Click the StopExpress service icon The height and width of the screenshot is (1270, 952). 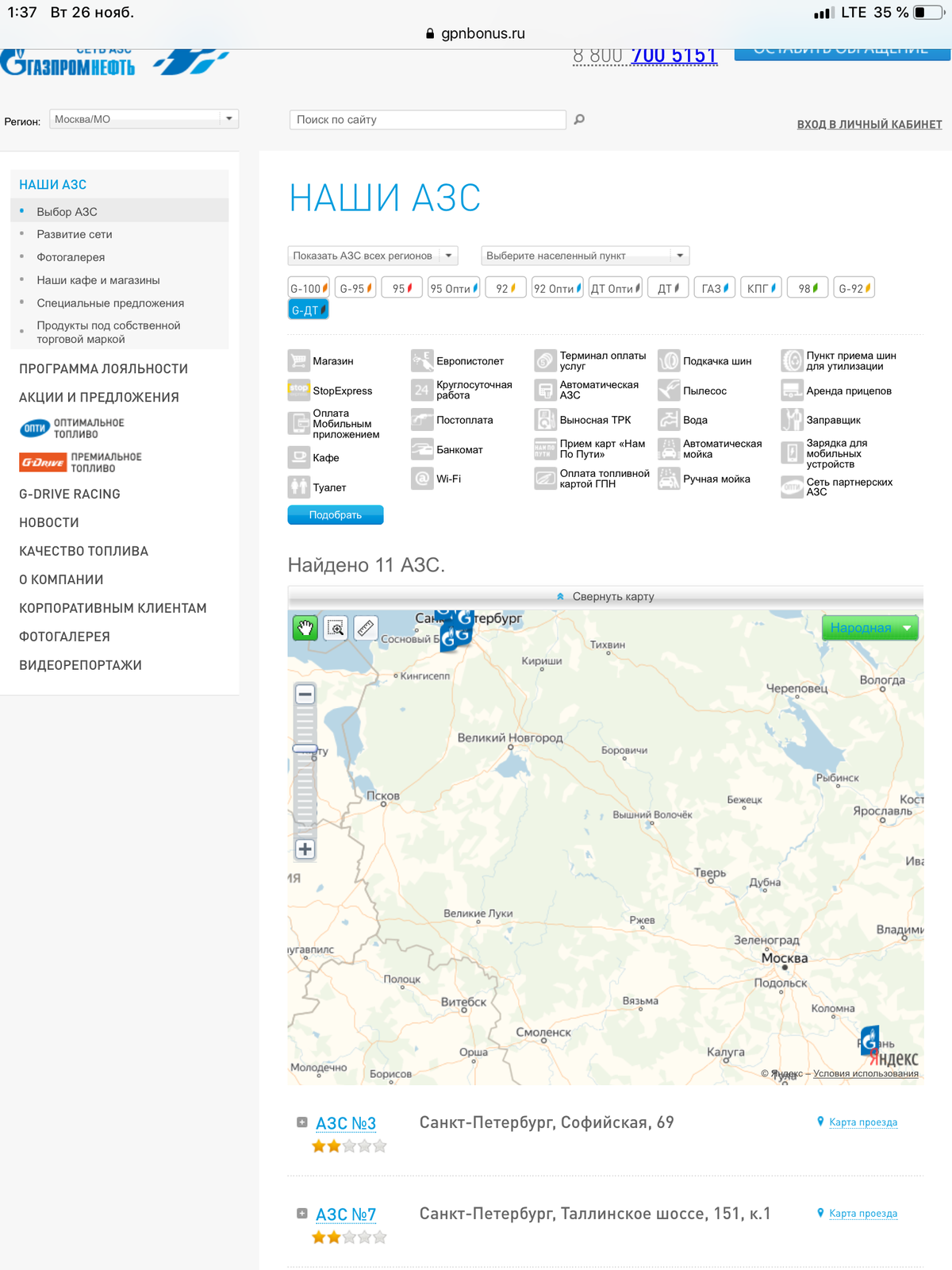pos(298,391)
